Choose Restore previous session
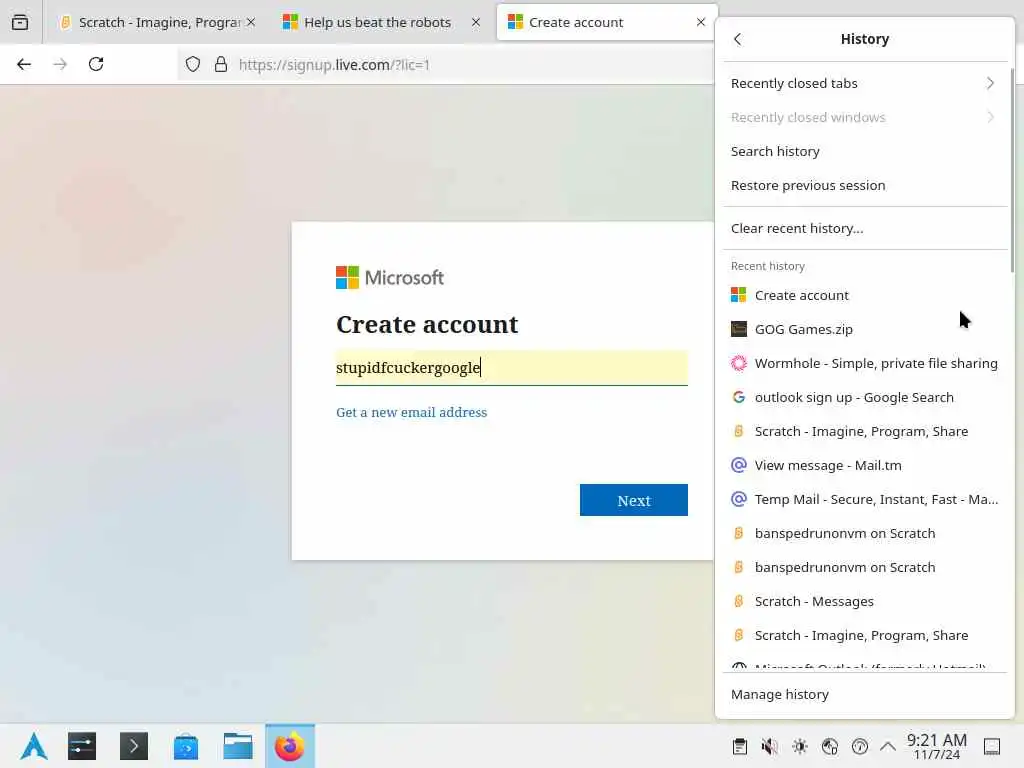 click(x=864, y=185)
